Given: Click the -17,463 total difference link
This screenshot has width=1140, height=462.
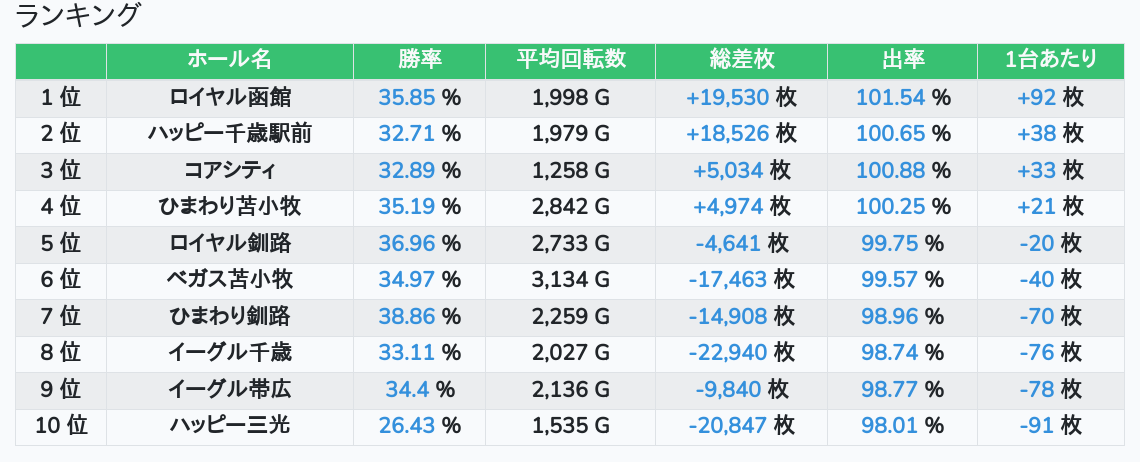Looking at the screenshot, I should (728, 280).
